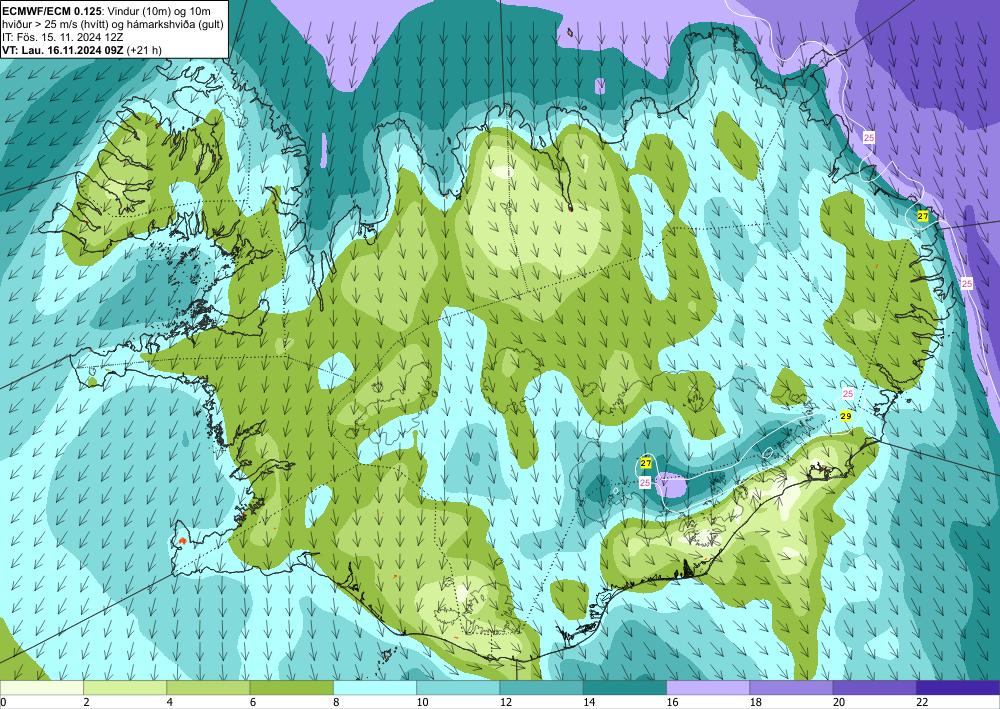
Task: Click the 'VT: Lau. 16.11.2024 09Z' valid time line
Action: tap(82, 50)
